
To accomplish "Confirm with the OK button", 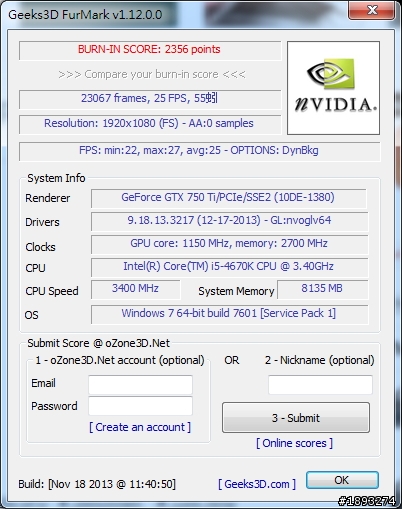I will point(342,480).
